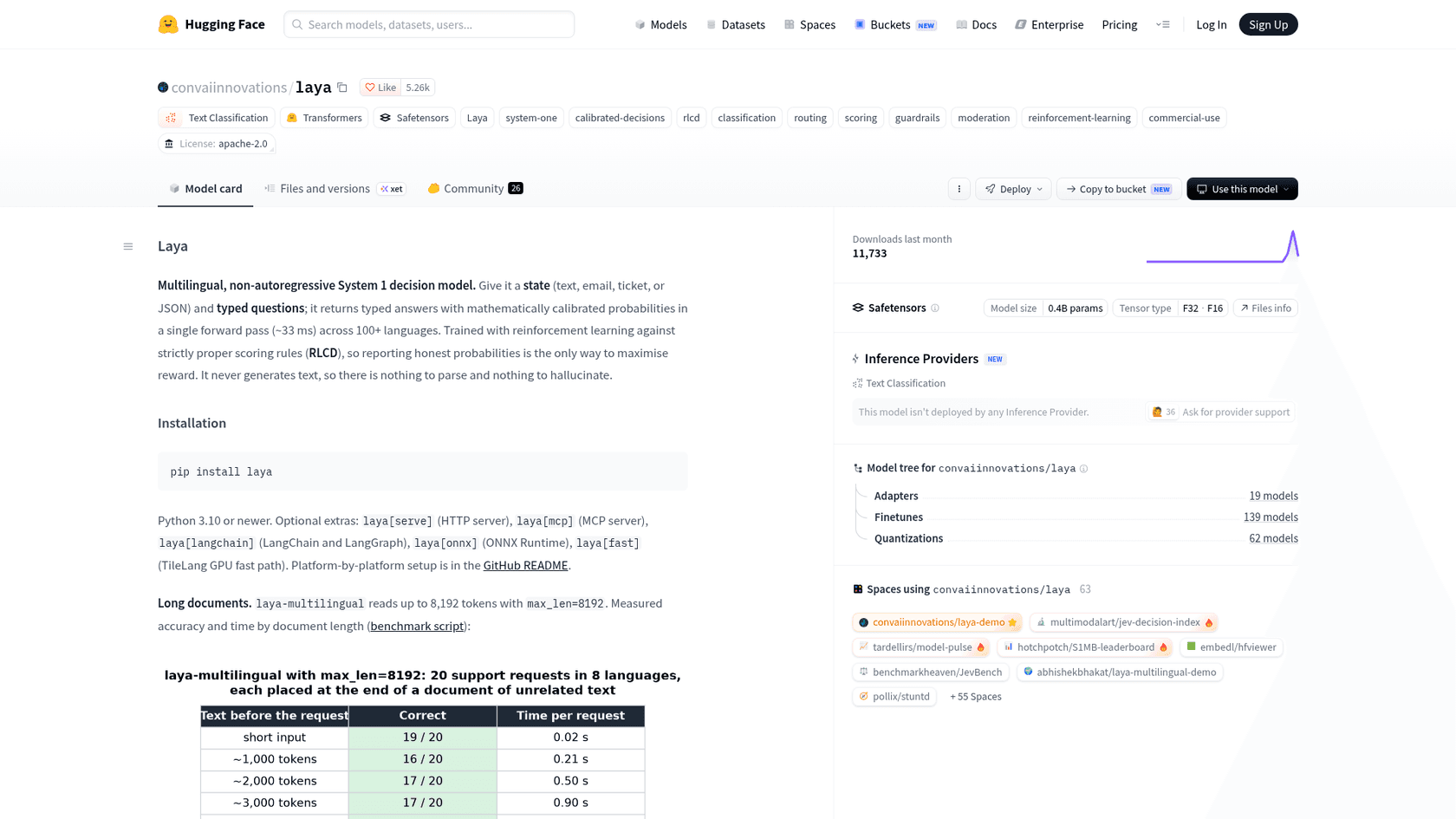This screenshot has width=1456, height=819.
Task: Open the multimodalart/jev-decision-index space
Action: coord(1124,623)
